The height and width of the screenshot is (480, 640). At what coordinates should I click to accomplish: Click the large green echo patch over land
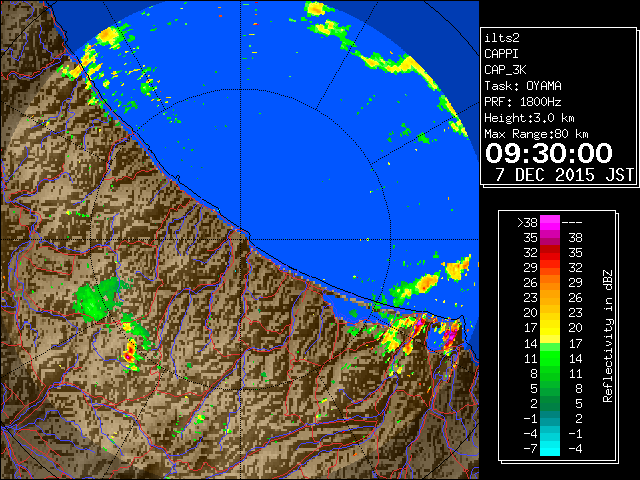point(98,300)
